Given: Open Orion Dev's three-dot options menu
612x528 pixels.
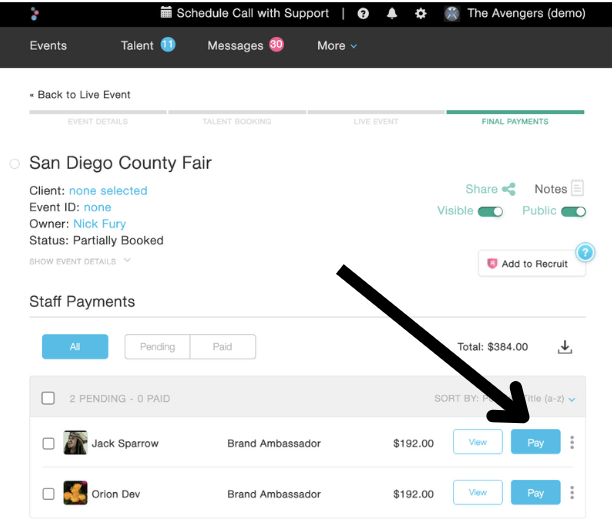Looking at the screenshot, I should click(572, 492).
